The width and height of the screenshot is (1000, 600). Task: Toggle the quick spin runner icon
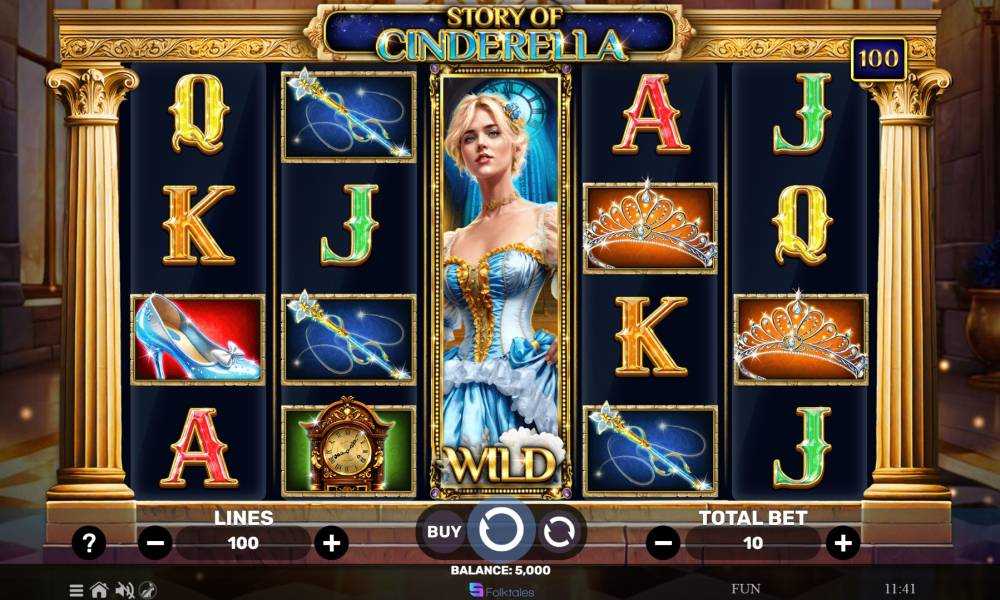click(147, 590)
